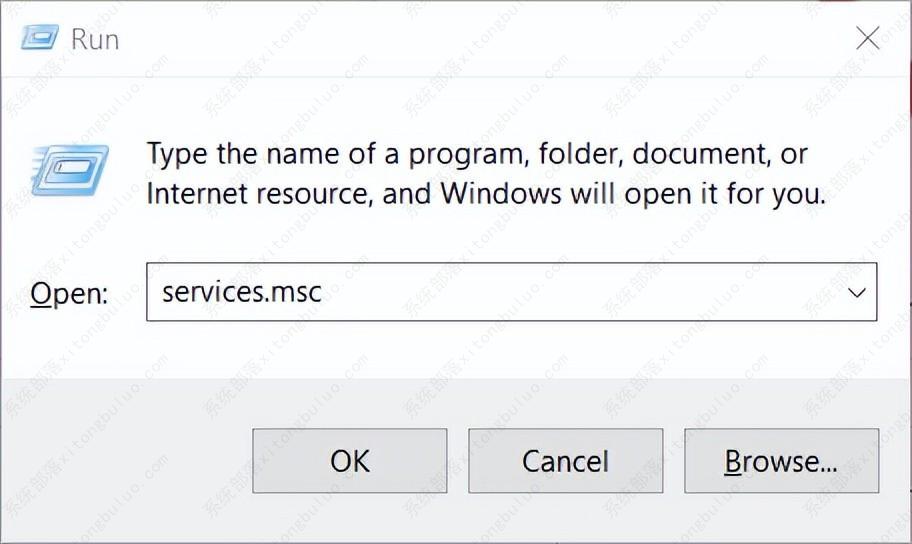This screenshot has width=912, height=544.
Task: Click the "Open:" label
Action: (x=68, y=293)
